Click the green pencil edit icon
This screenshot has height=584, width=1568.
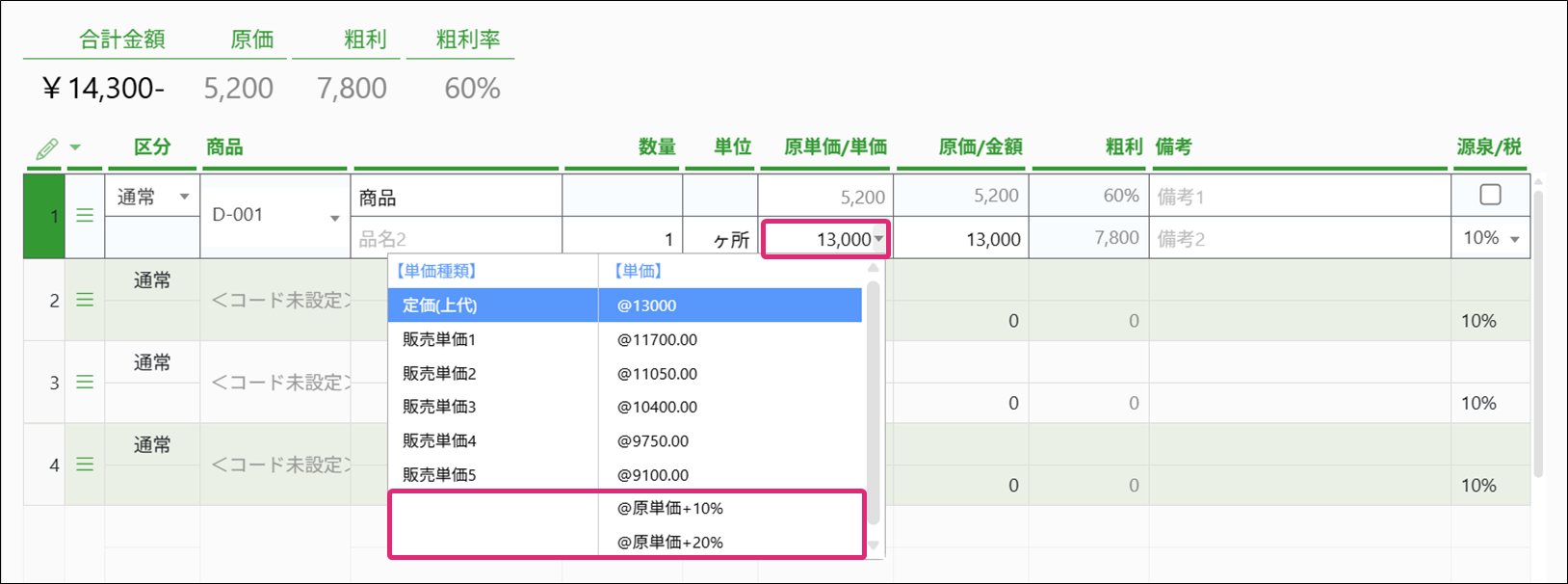coord(46,149)
